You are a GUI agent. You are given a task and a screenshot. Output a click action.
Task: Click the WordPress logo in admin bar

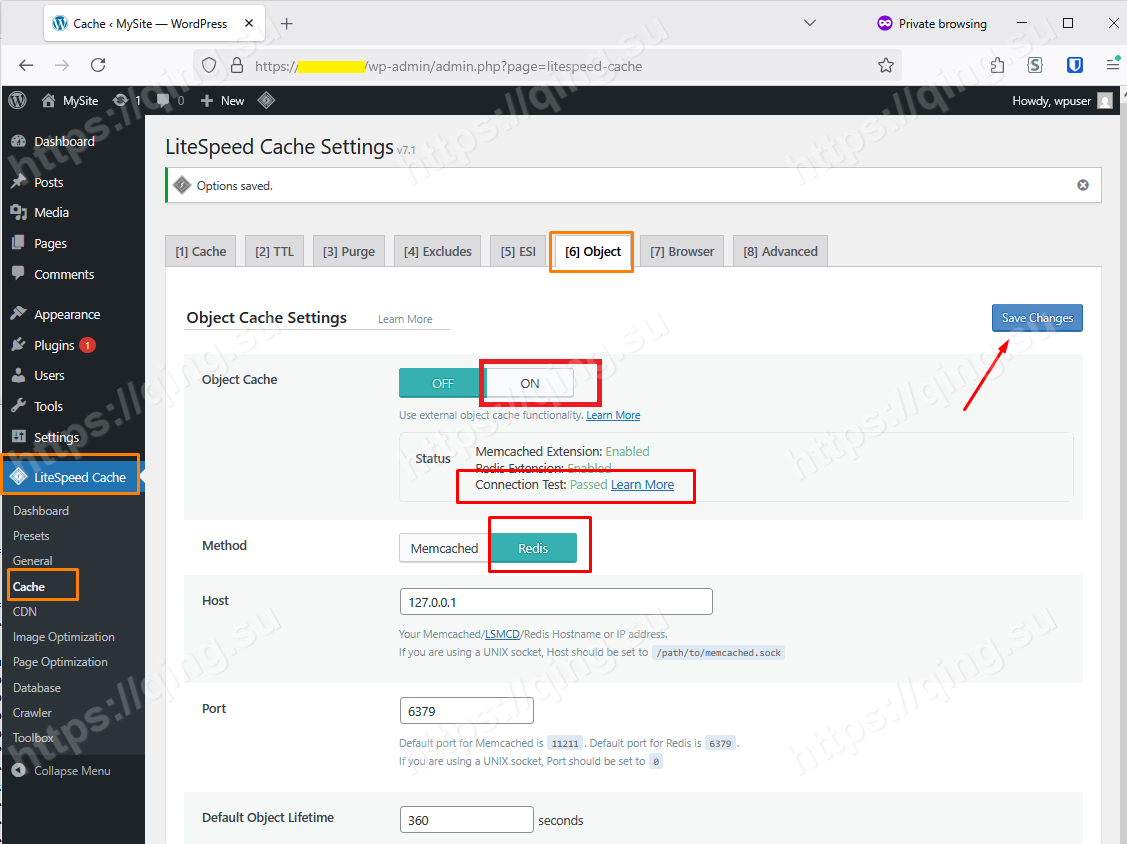click(x=18, y=101)
